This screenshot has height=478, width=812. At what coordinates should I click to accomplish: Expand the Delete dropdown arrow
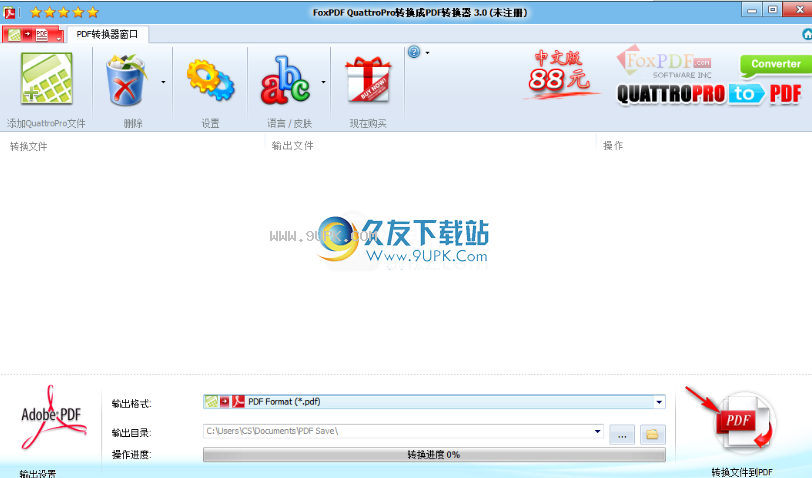(x=163, y=82)
